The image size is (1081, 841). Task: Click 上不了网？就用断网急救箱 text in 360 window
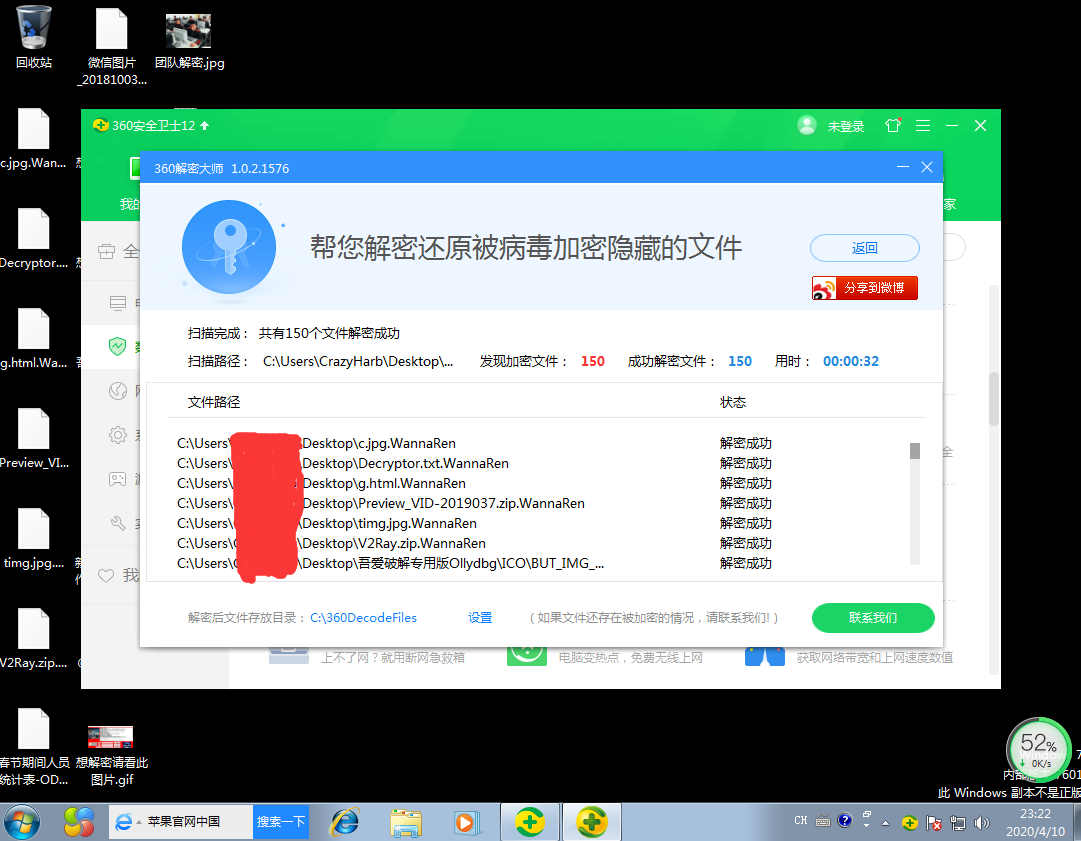[393, 658]
